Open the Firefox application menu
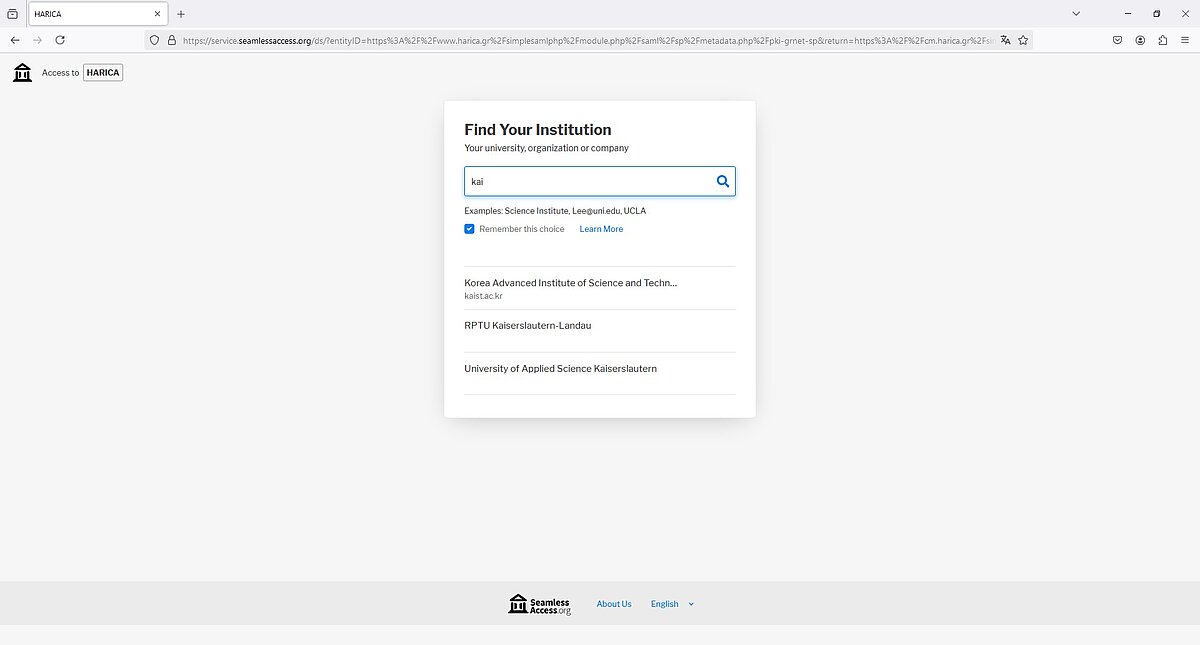This screenshot has width=1200, height=645. tap(1184, 40)
